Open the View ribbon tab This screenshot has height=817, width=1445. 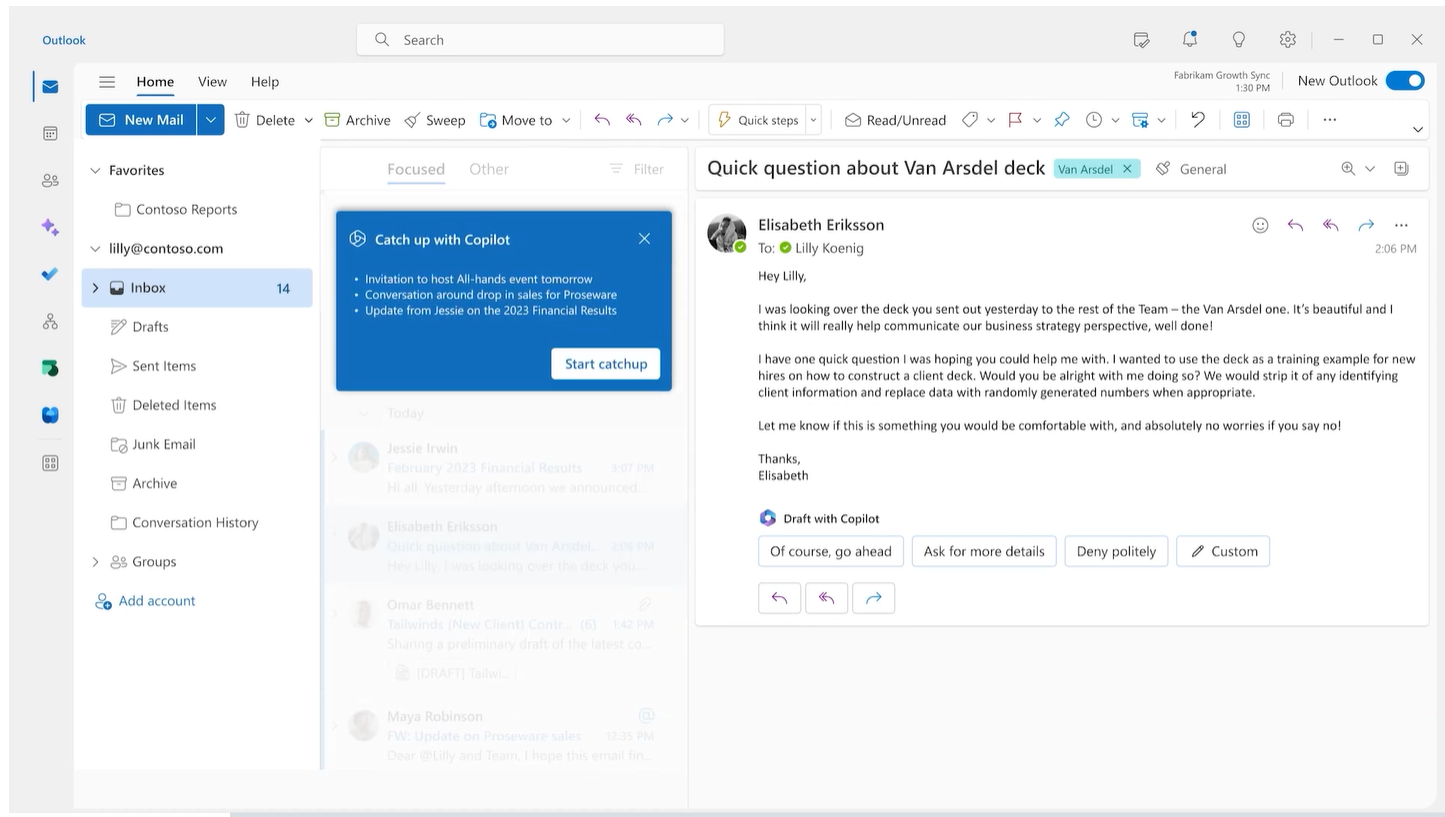[x=212, y=82]
